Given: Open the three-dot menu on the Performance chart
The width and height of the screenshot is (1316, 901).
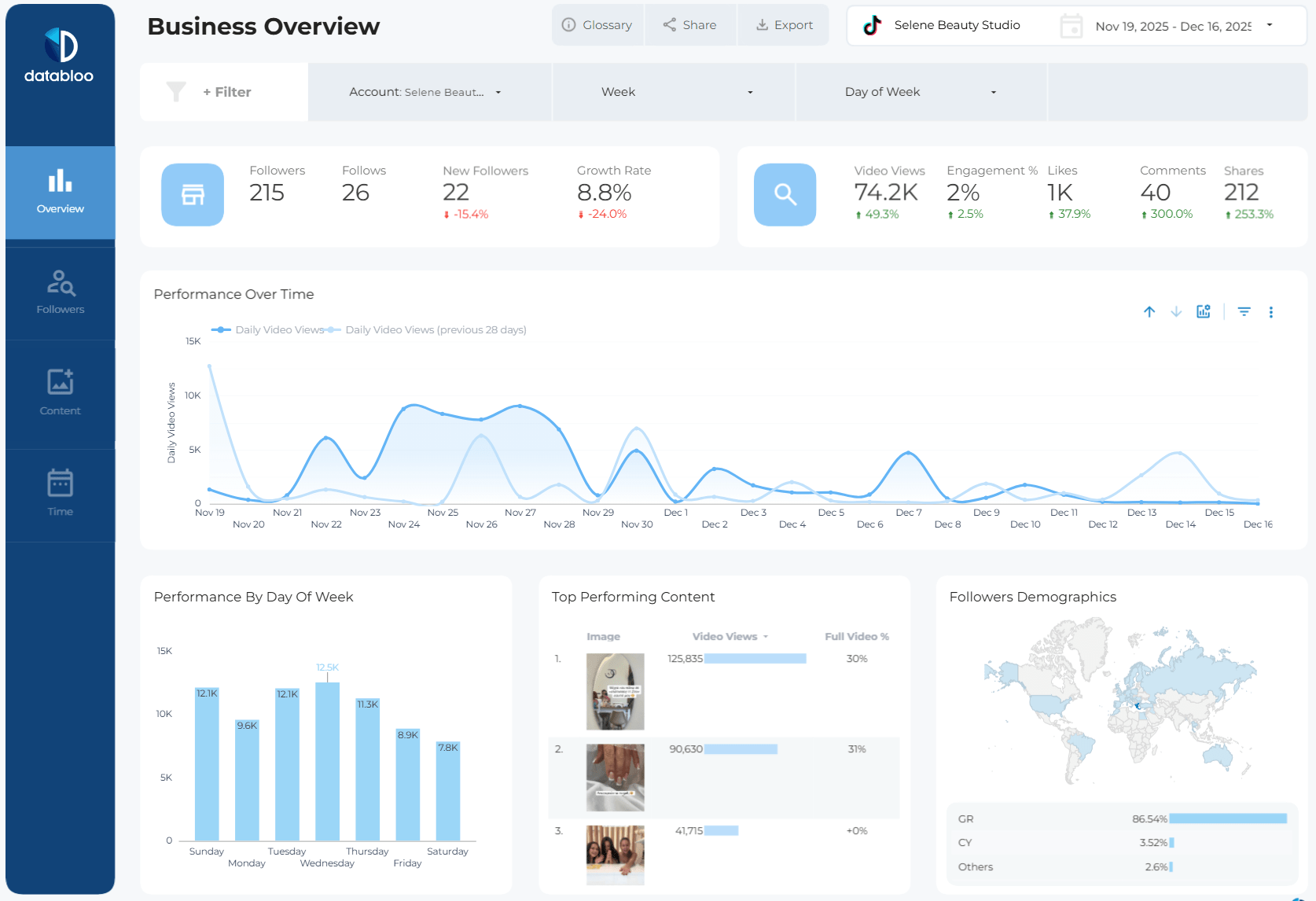Looking at the screenshot, I should pyautogui.click(x=1270, y=311).
